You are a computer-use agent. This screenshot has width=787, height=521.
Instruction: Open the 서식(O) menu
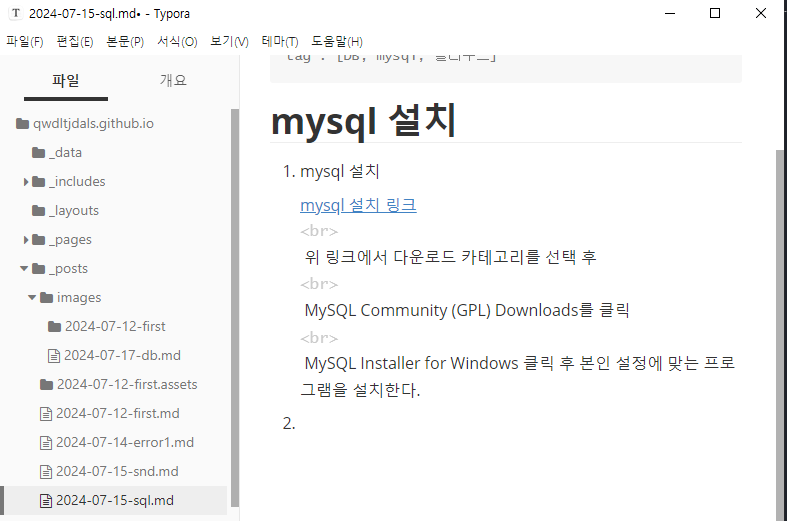coord(177,42)
